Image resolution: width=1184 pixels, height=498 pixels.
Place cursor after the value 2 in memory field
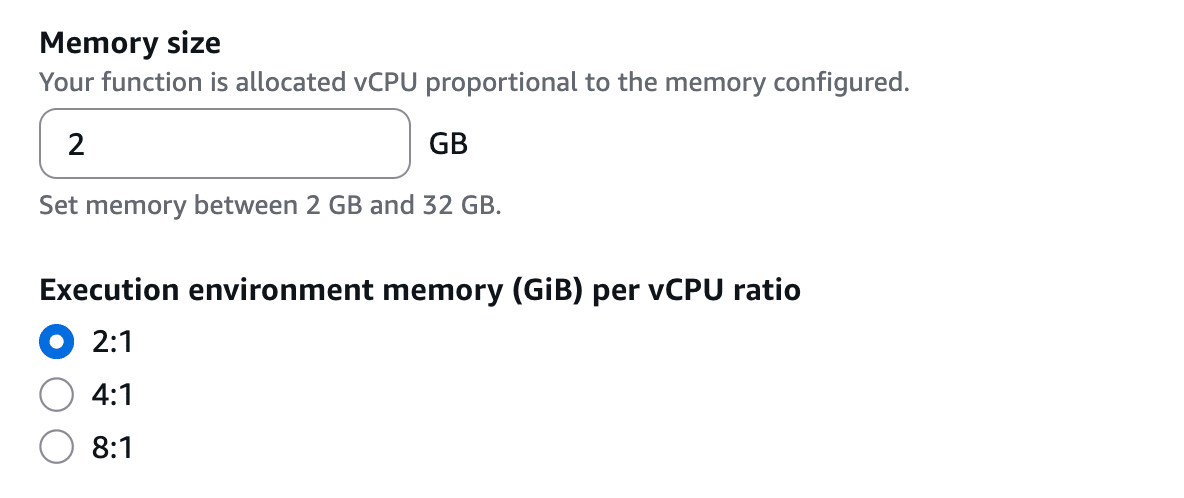point(86,145)
